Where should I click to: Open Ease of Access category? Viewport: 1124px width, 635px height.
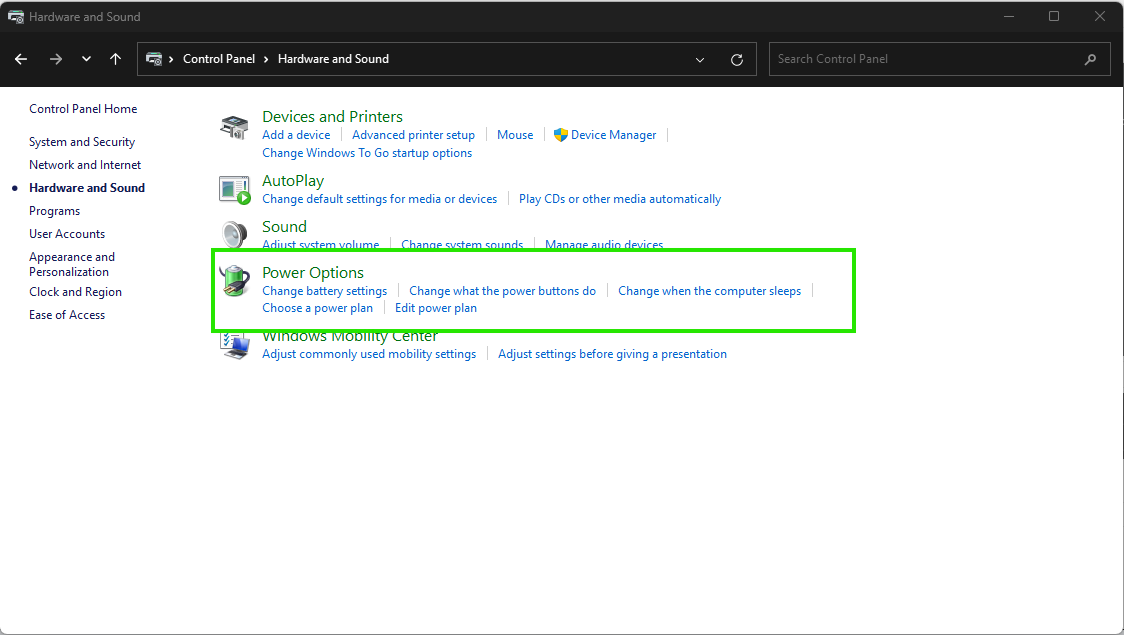pyautogui.click(x=67, y=315)
